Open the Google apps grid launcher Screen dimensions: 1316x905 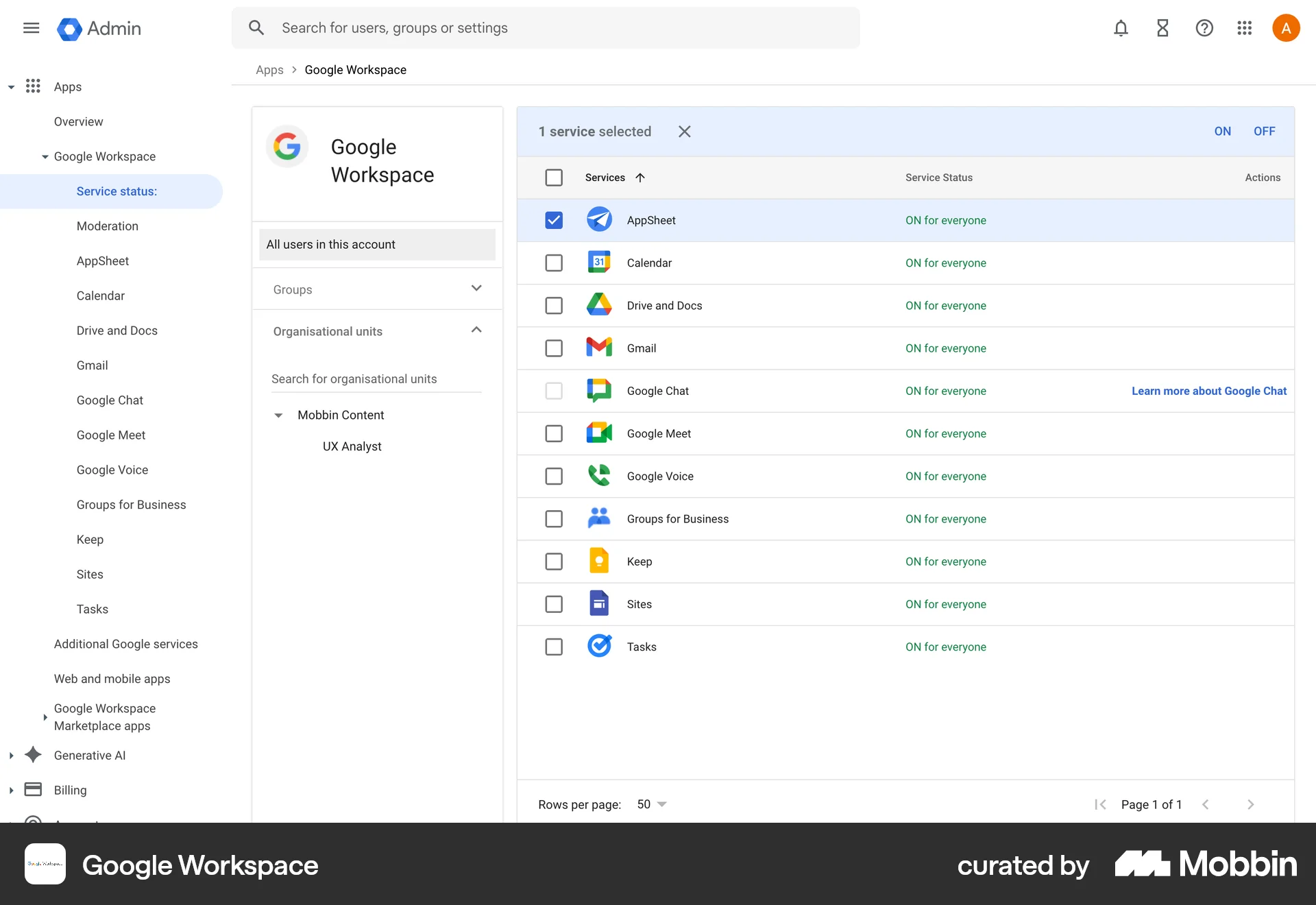click(x=1245, y=27)
